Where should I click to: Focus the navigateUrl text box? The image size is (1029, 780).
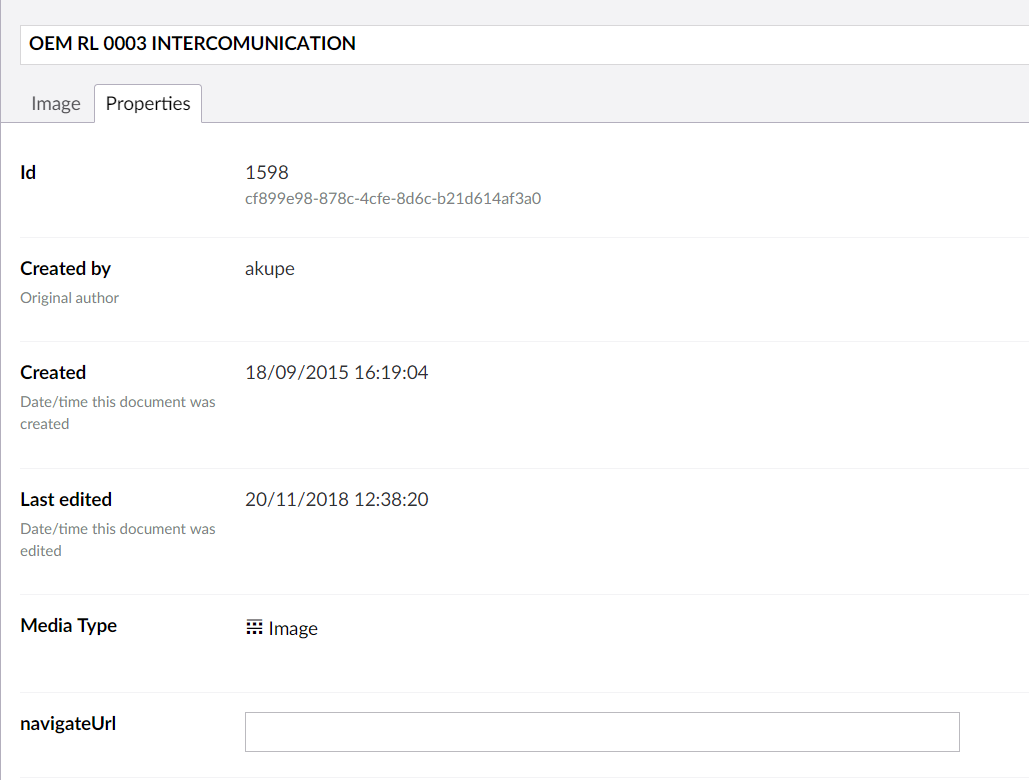(601, 732)
